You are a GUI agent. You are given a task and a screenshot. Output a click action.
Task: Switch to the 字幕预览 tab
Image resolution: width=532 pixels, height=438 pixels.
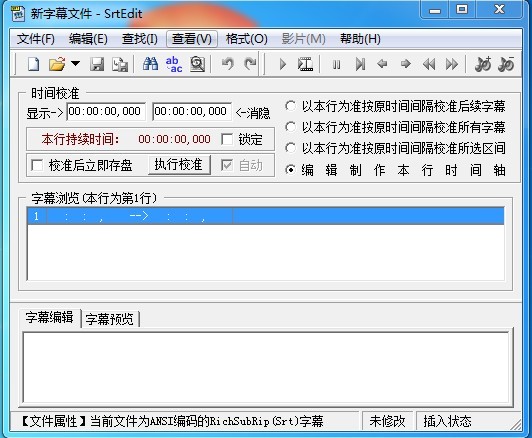coord(110,319)
